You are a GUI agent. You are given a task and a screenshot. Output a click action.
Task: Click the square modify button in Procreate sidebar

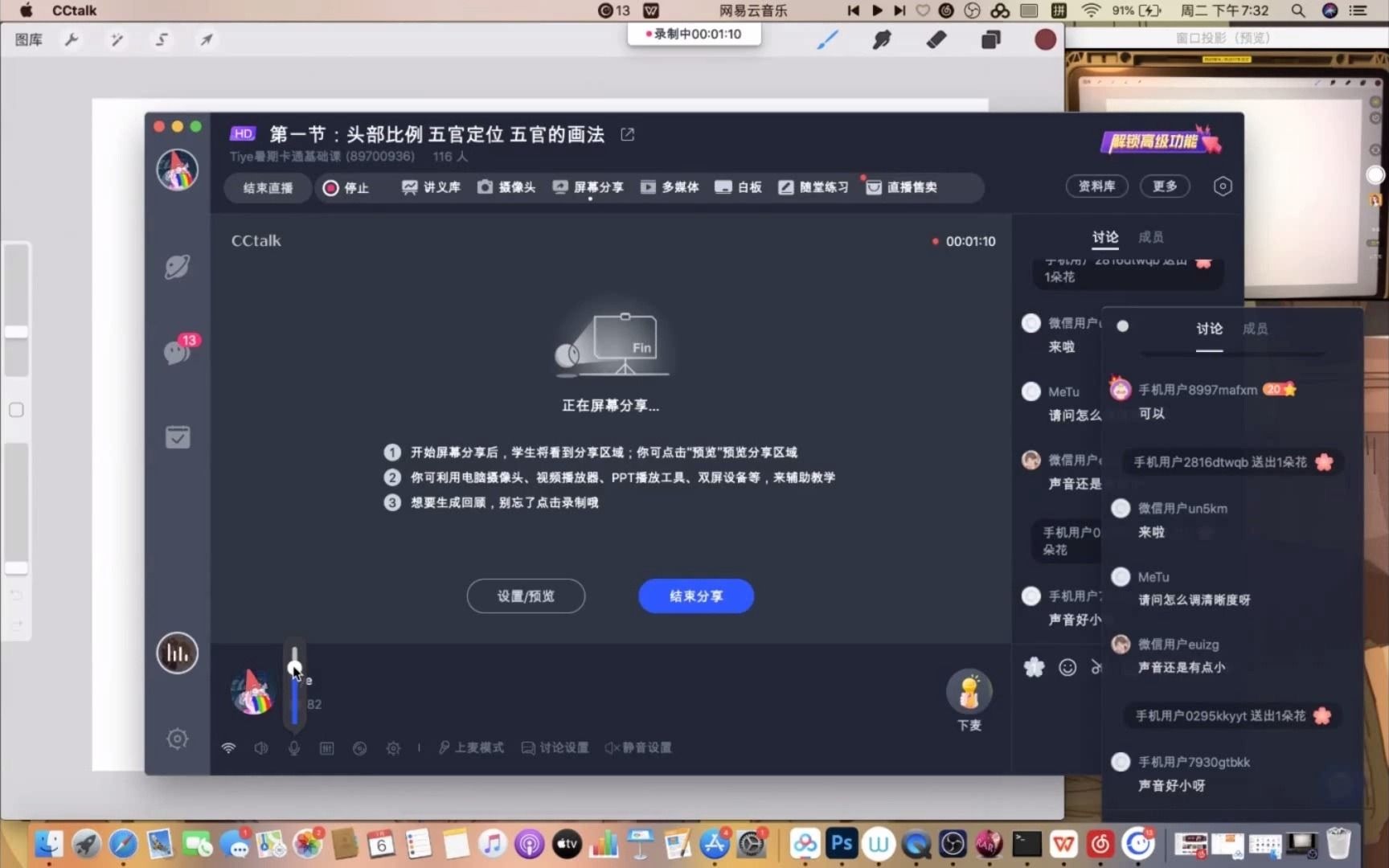pyautogui.click(x=16, y=410)
